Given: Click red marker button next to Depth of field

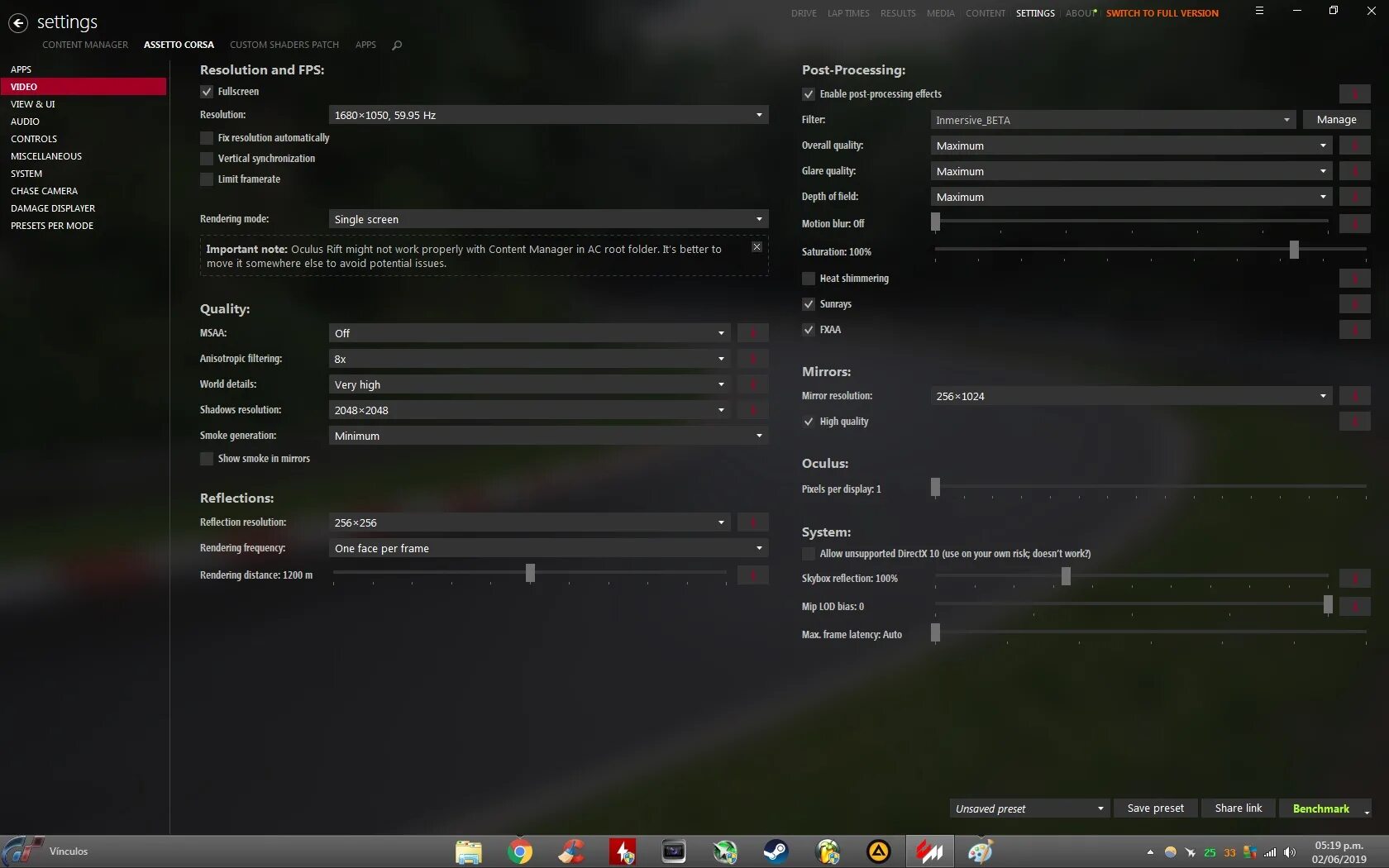Looking at the screenshot, I should tap(1354, 197).
